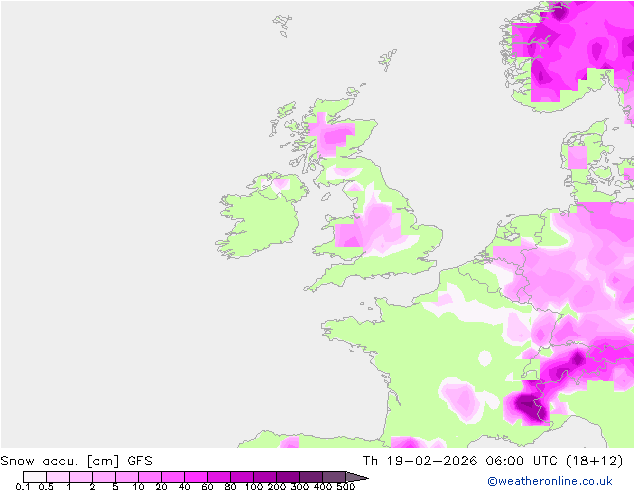
Task: Click the 200–300 cm legend color box
Action: (x=288, y=477)
